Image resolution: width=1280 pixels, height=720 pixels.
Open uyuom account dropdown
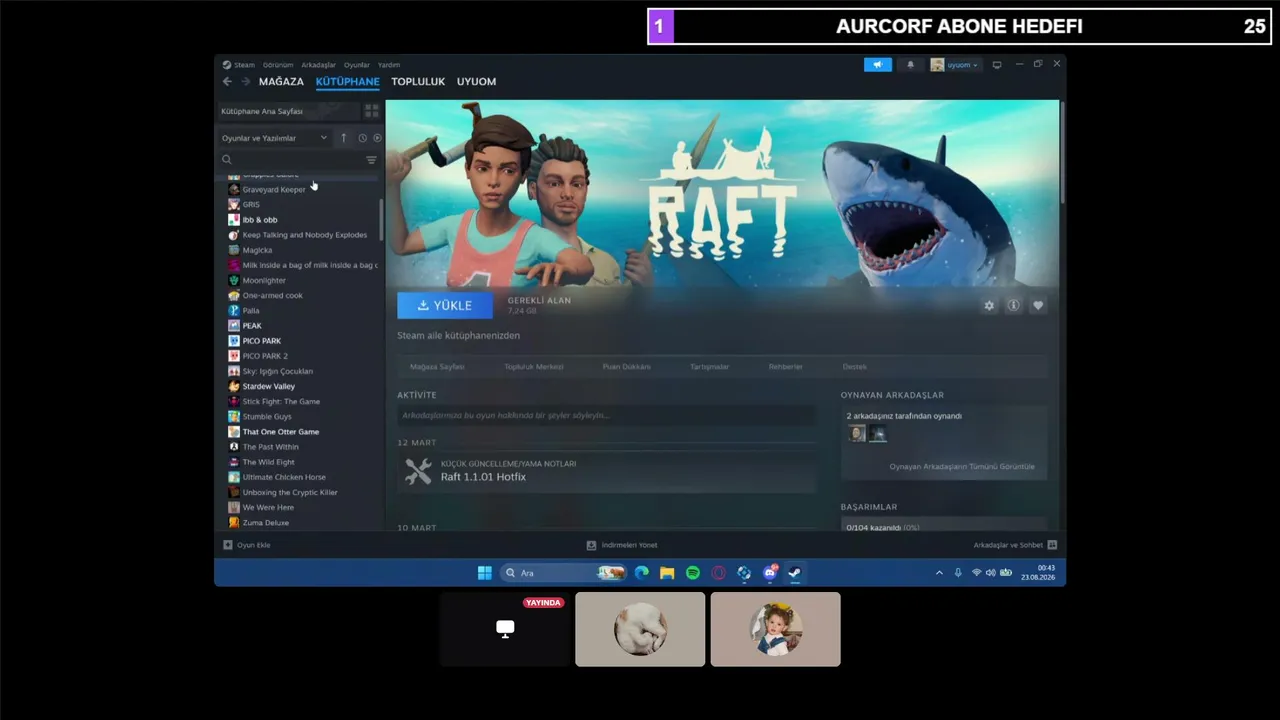955,65
